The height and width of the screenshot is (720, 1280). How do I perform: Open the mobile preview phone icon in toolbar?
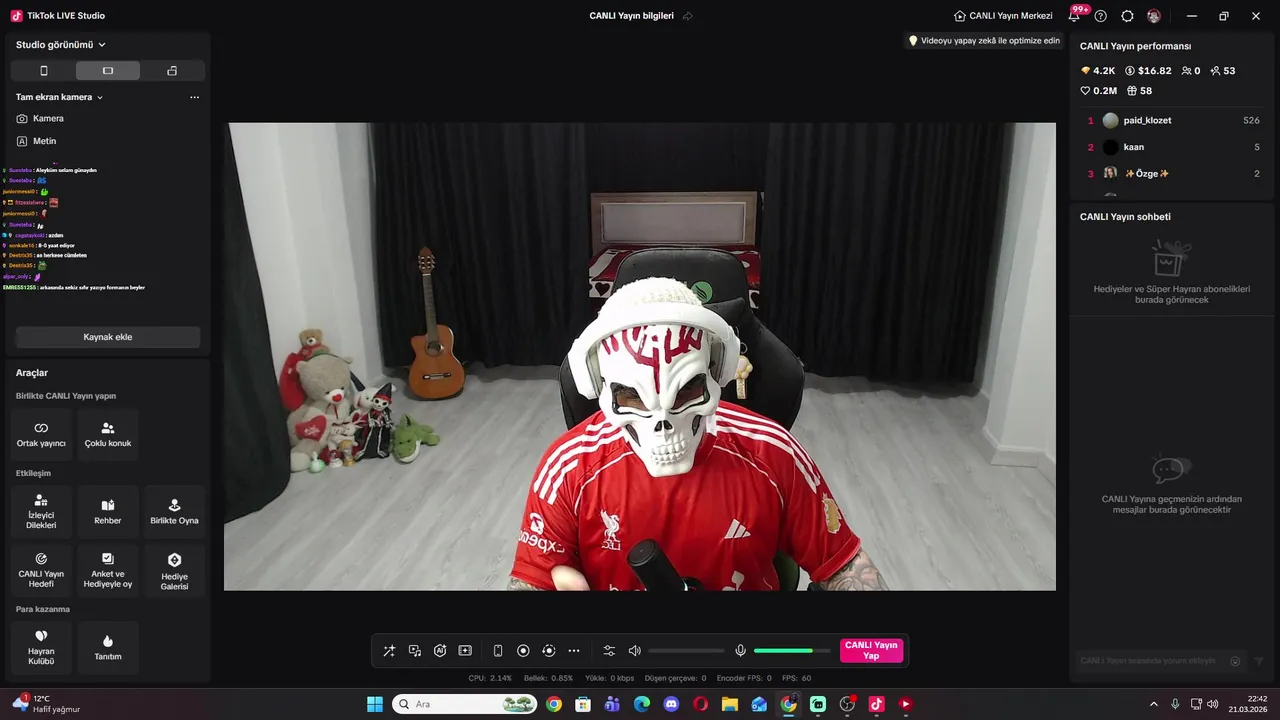click(498, 651)
